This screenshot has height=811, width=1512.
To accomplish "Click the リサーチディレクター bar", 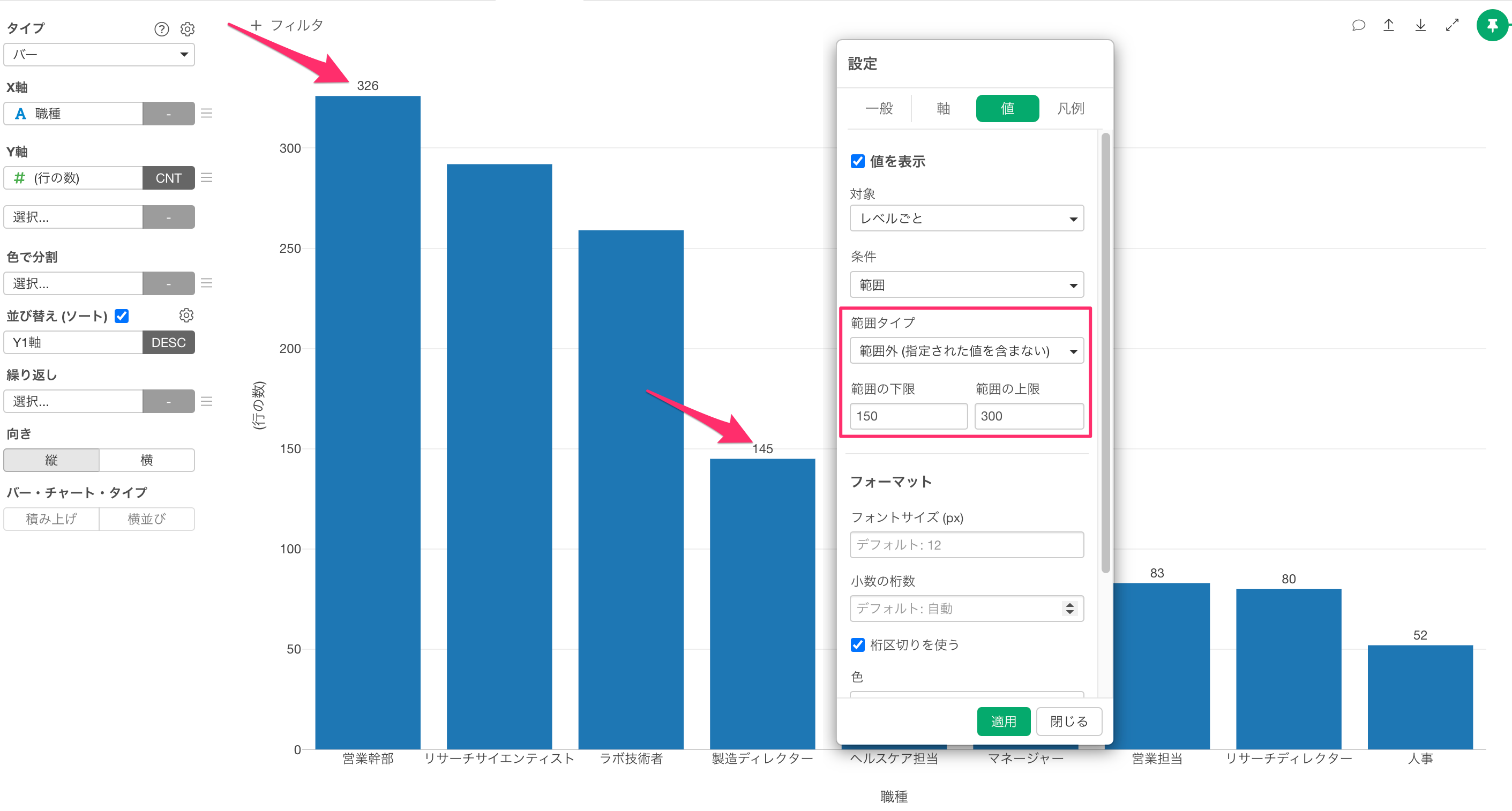I will click(1289, 669).
